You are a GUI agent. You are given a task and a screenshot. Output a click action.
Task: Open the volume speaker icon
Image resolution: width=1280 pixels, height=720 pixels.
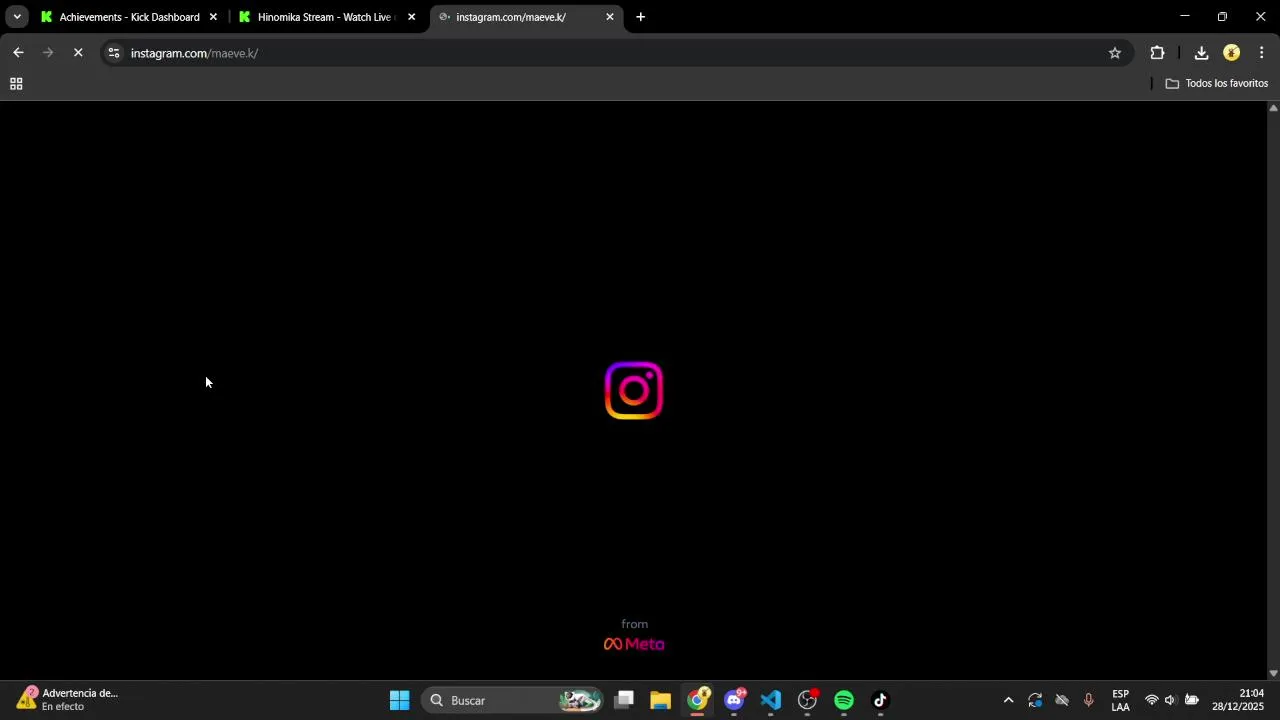[1170, 700]
